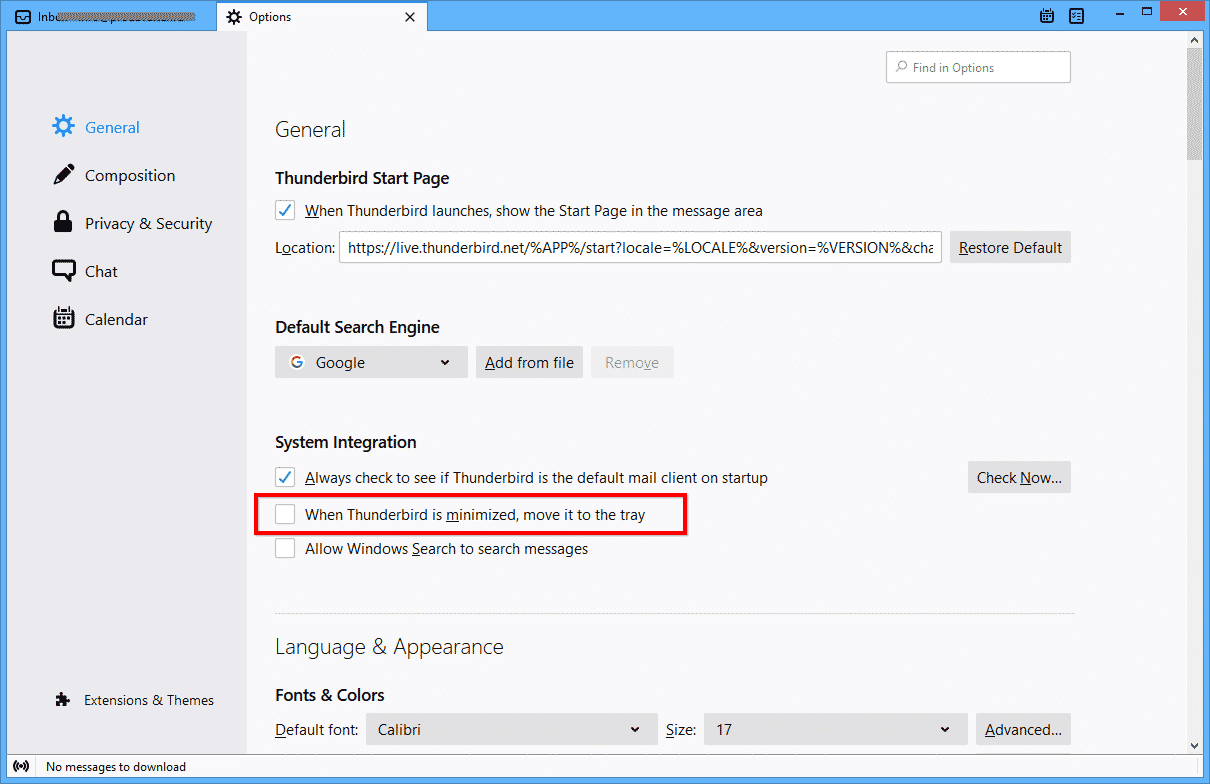Click the Chat speech bubble icon
The width and height of the screenshot is (1210, 784).
[64, 270]
